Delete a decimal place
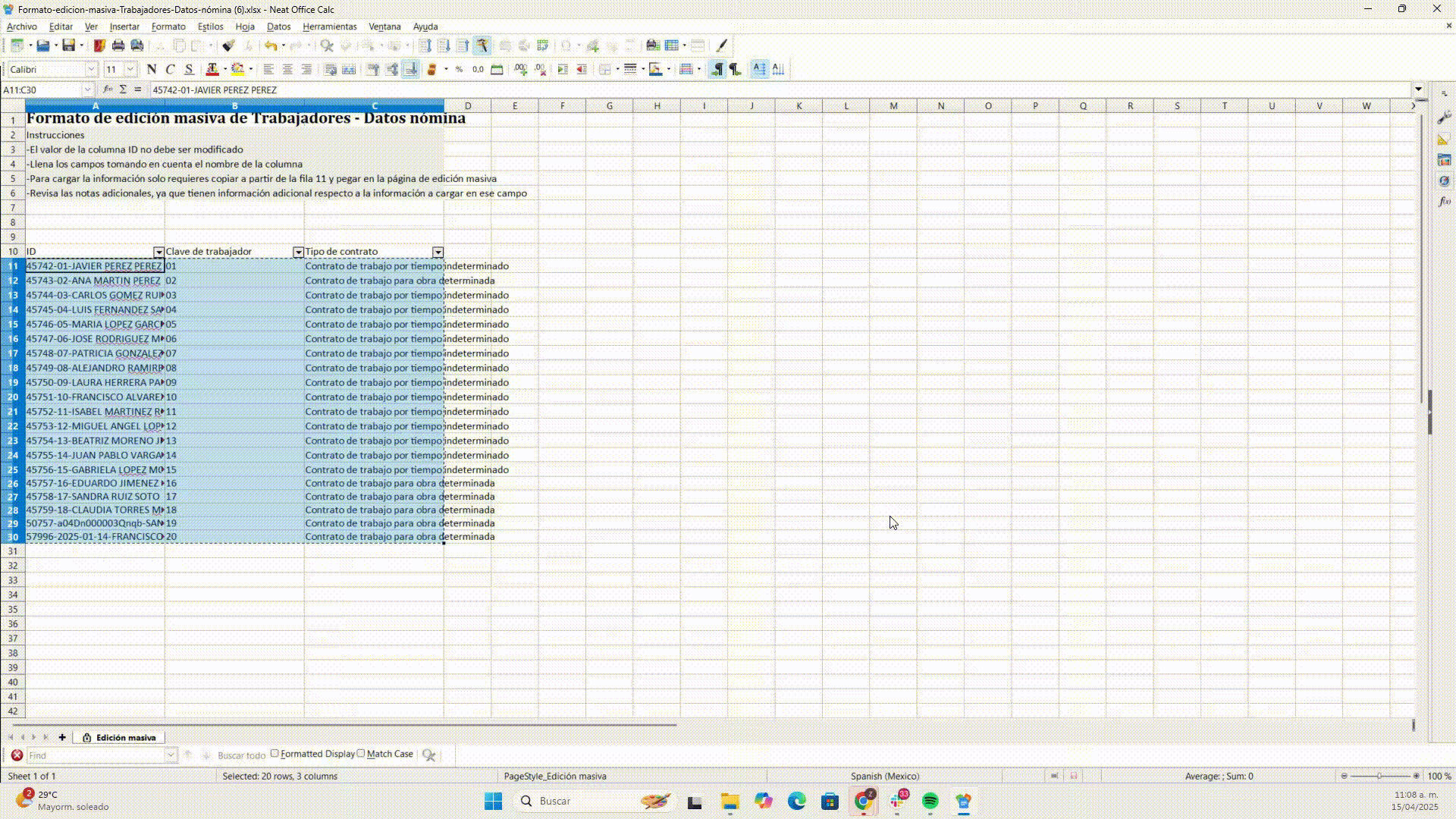Viewport: 1456px width, 819px height. tap(540, 69)
